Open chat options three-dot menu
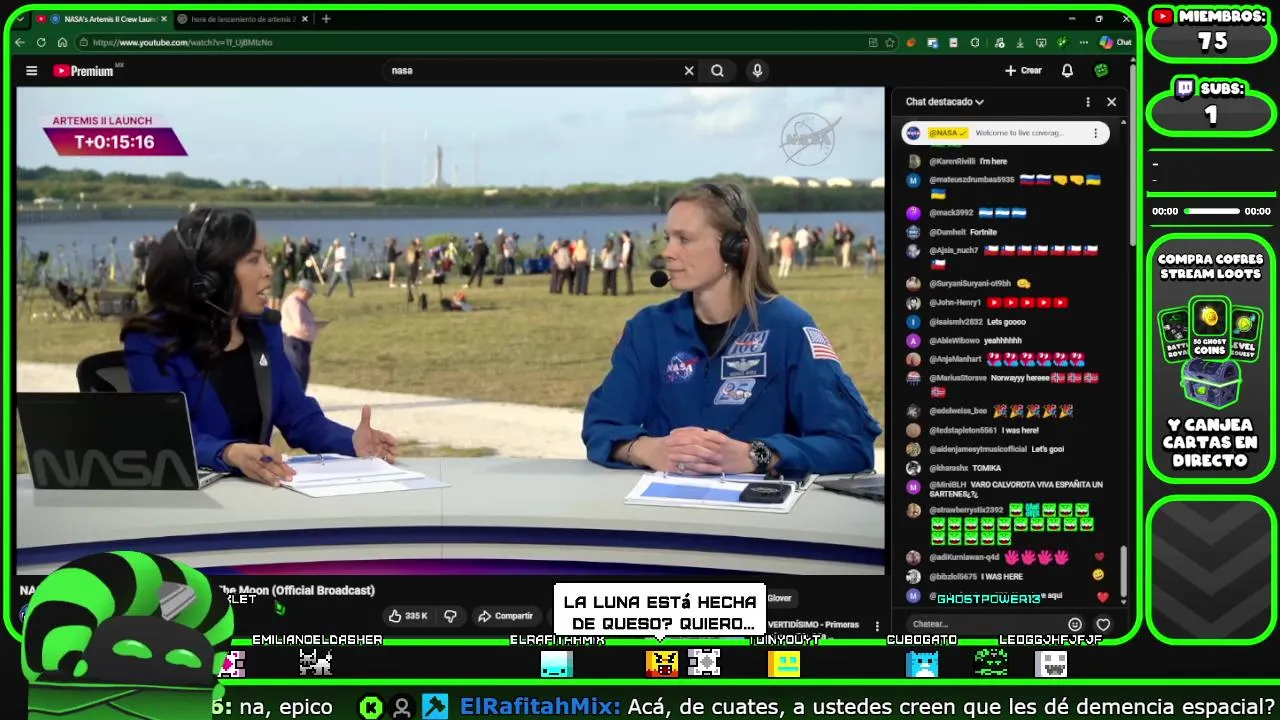The image size is (1280, 720). point(1088,102)
